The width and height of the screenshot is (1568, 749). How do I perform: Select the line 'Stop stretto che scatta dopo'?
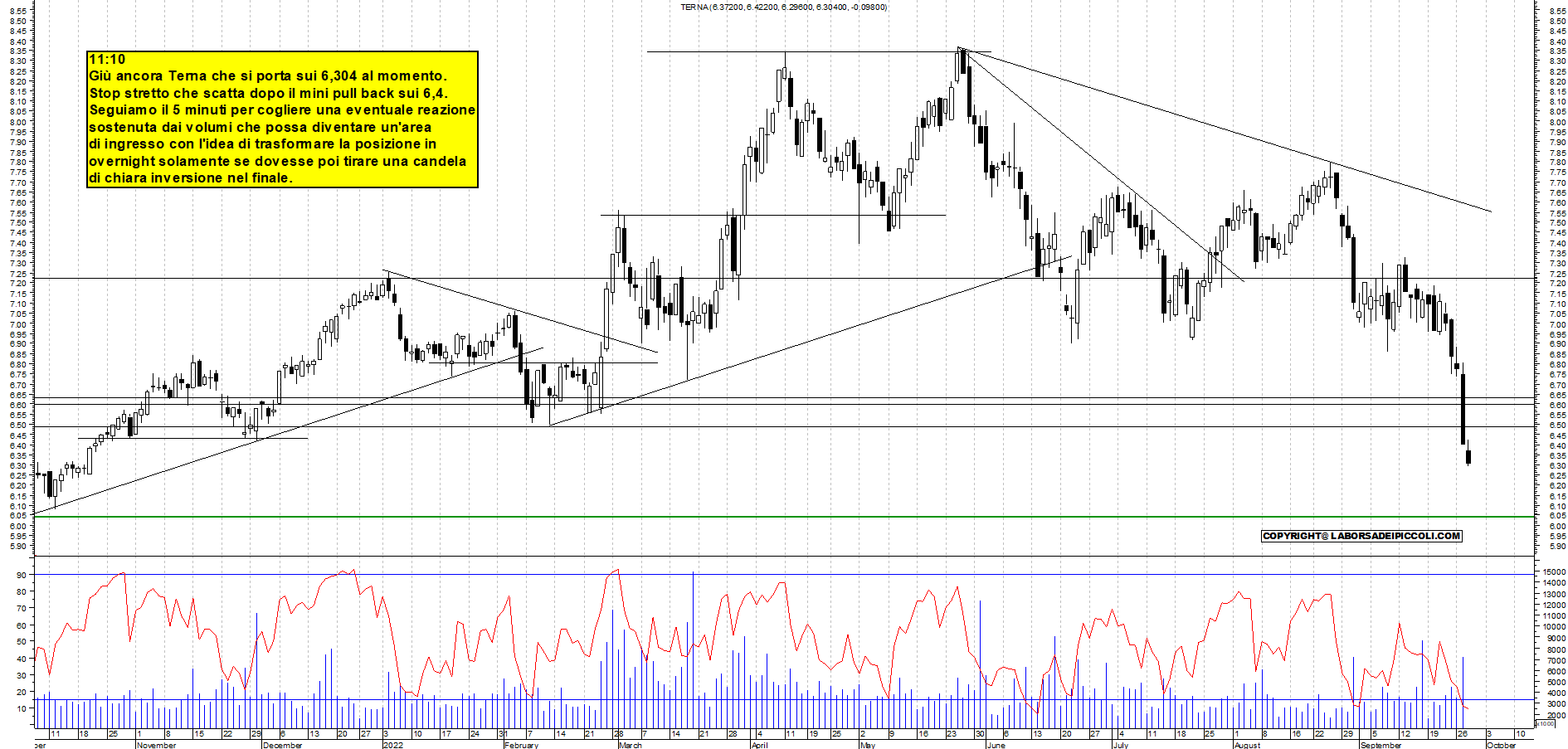click(268, 93)
